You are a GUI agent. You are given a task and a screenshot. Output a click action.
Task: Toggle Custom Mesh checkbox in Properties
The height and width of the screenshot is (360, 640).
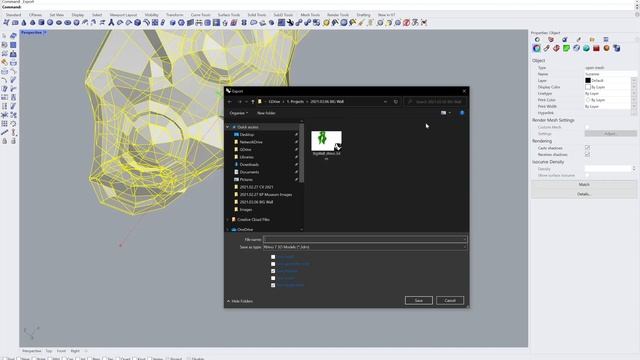(x=587, y=127)
